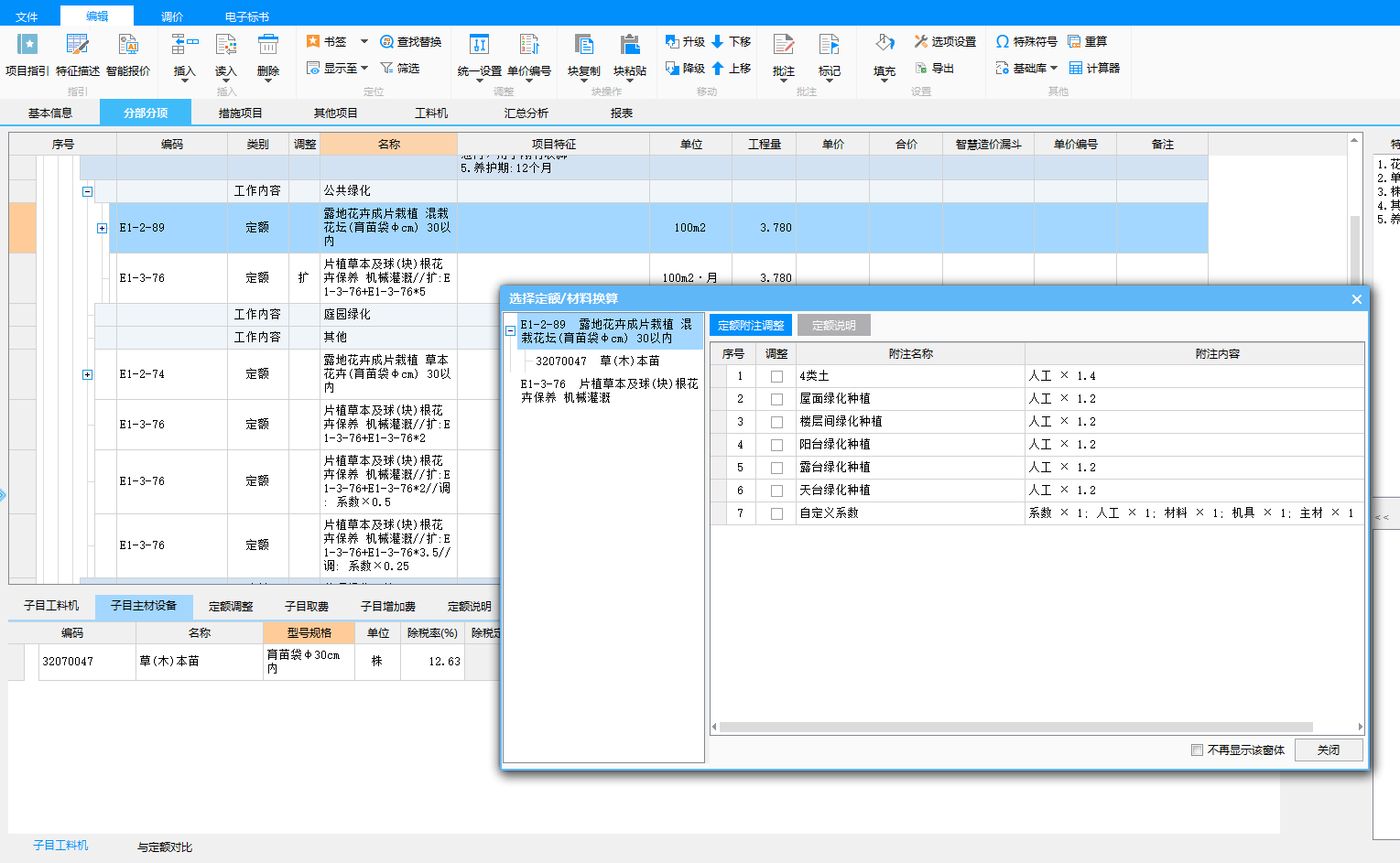Screen dimensions: 1400x863
Task: Expand row E1-2-89 in main table
Action: [102, 228]
